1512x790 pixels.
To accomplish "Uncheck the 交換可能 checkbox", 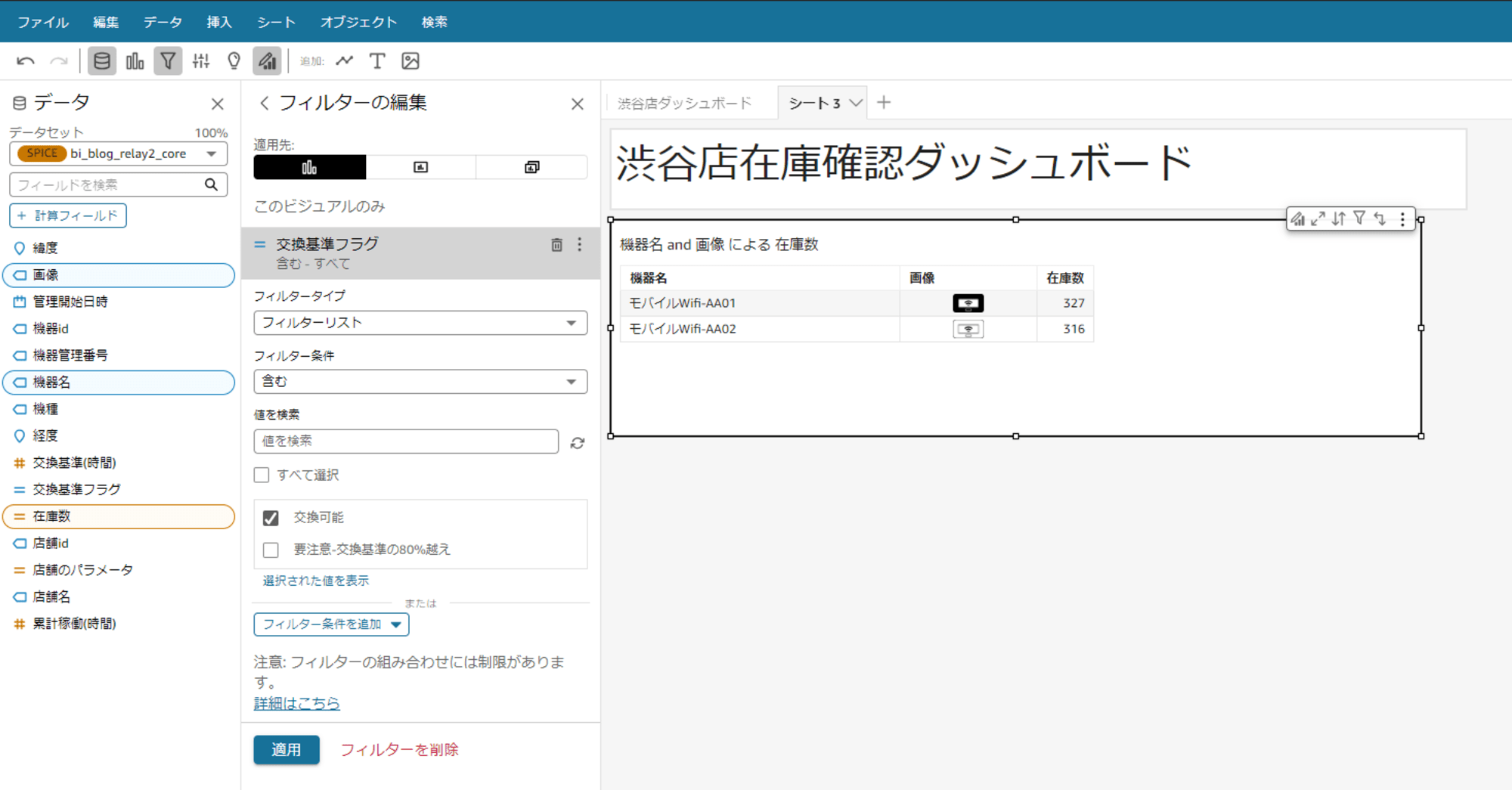I will coord(271,518).
